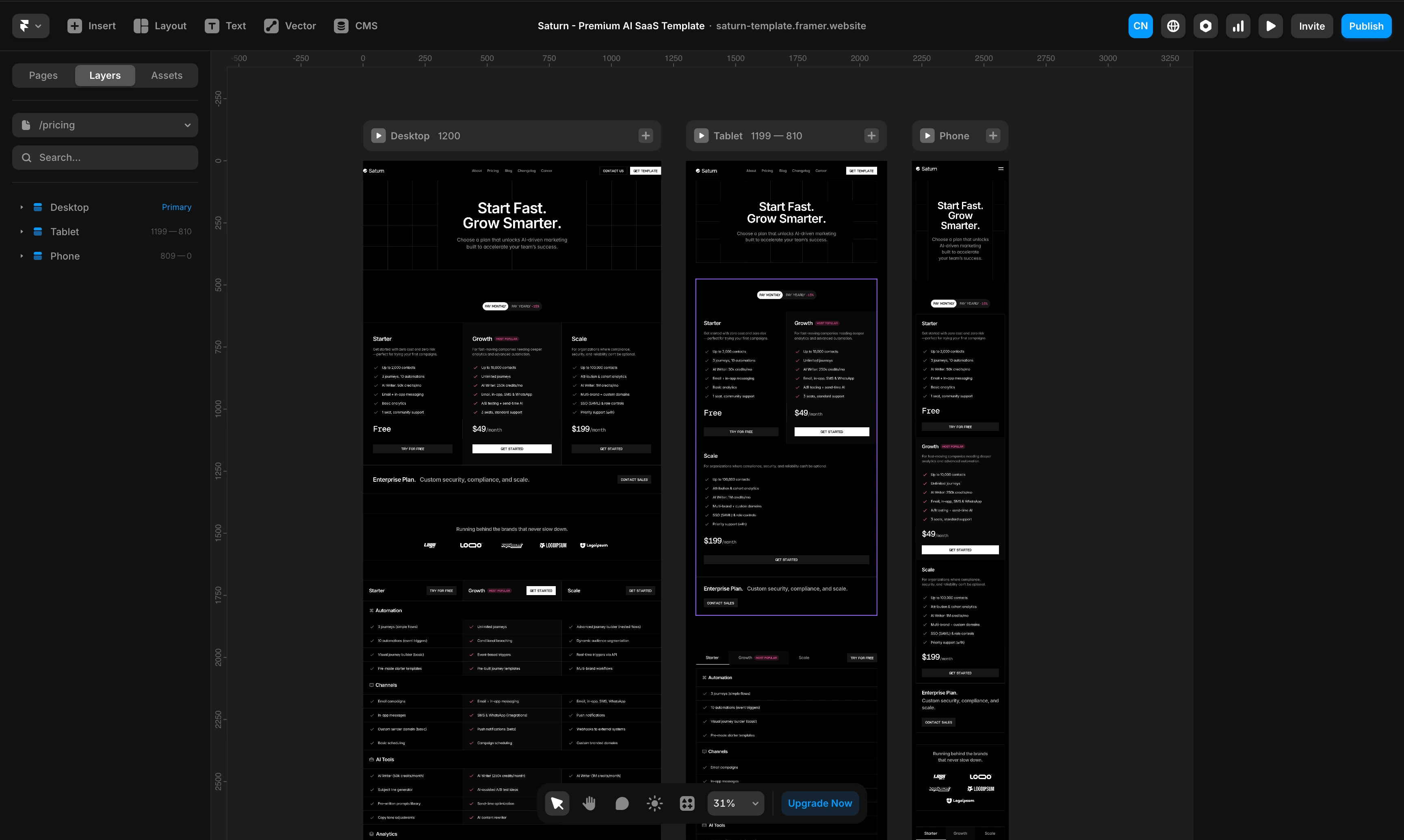The width and height of the screenshot is (1404, 840).
Task: Play the Desktop breakpoint preview
Action: point(378,135)
